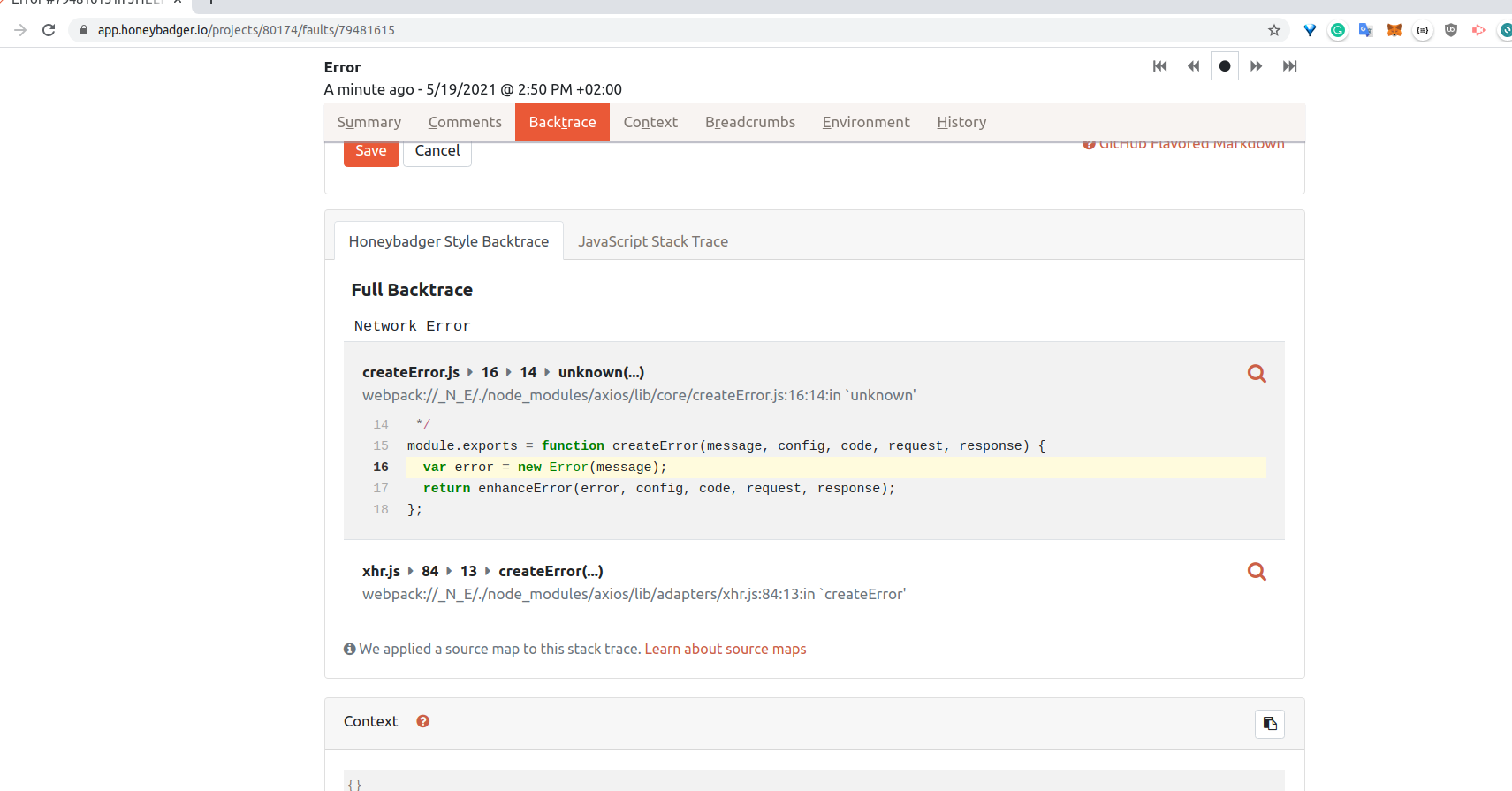Copy context with clipboard icon
Screen dimensions: 1512x791
click(x=1270, y=724)
